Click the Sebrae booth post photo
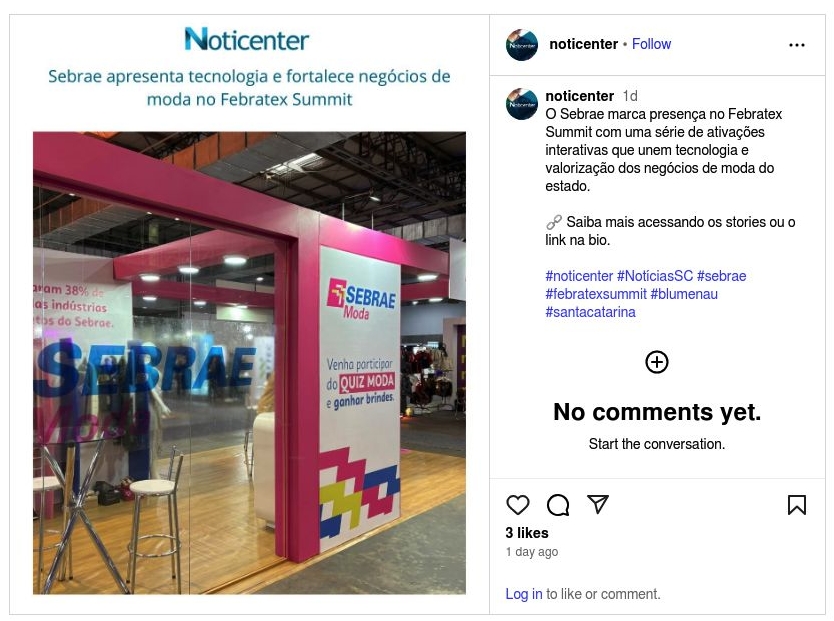834x621 pixels. (249, 363)
